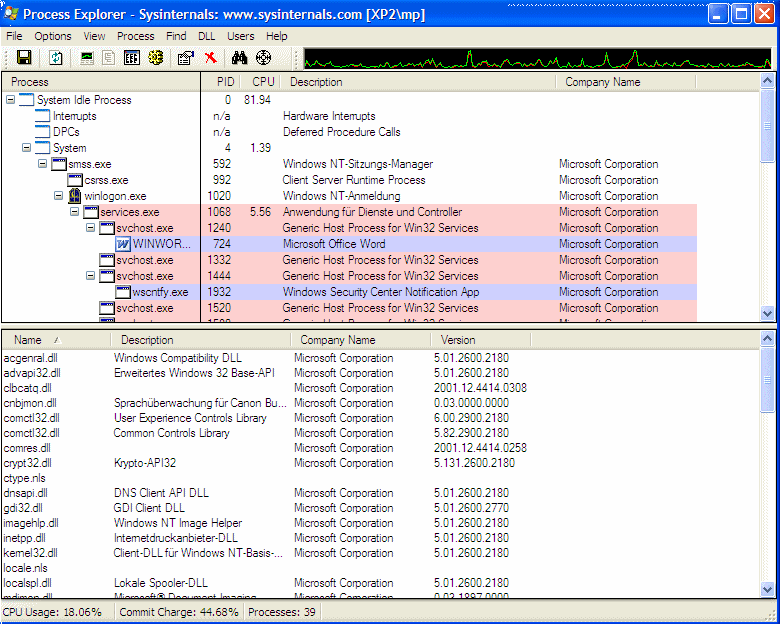
Task: Click the yellow gear DLL/handles view icon
Action: point(155,58)
